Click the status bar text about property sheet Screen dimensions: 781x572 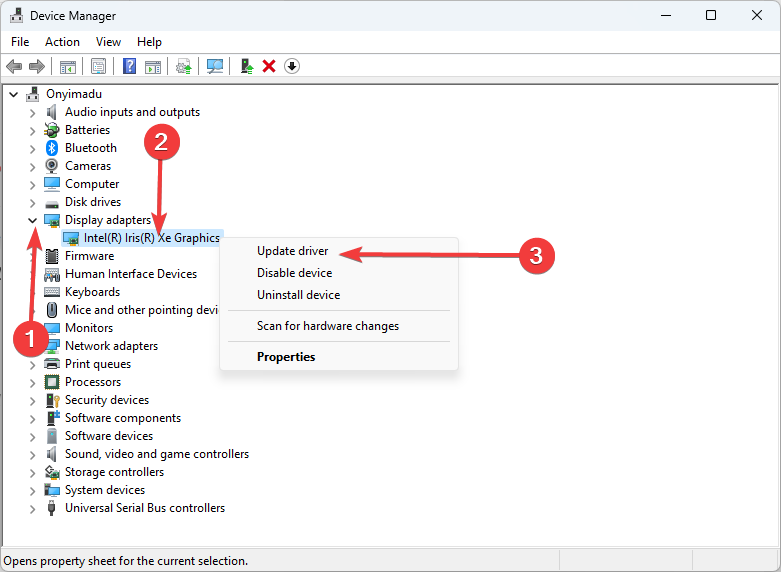tap(126, 561)
